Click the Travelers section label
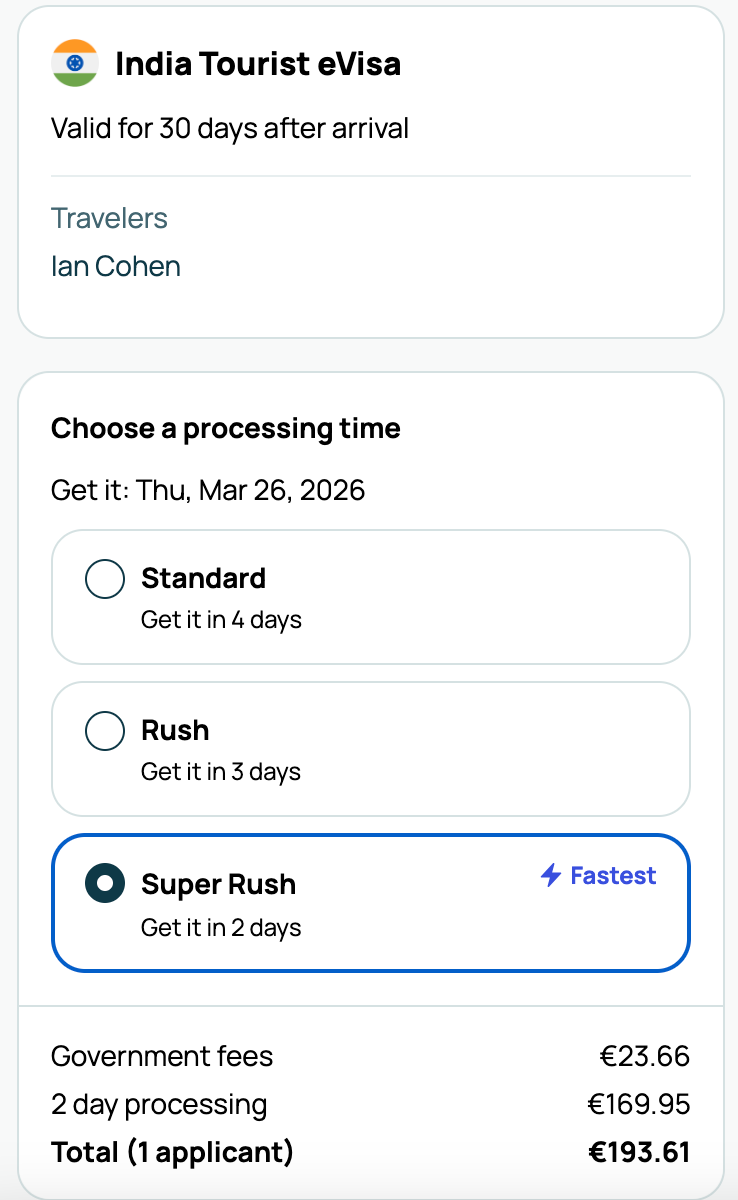The width and height of the screenshot is (738, 1200). (109, 218)
